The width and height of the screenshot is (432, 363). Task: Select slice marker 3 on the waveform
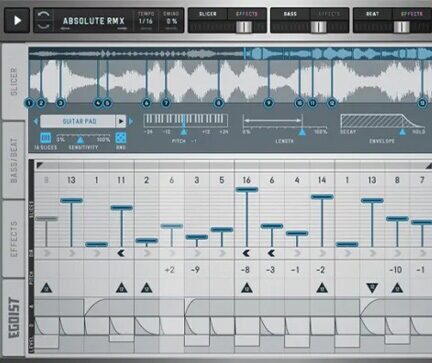pos(60,103)
